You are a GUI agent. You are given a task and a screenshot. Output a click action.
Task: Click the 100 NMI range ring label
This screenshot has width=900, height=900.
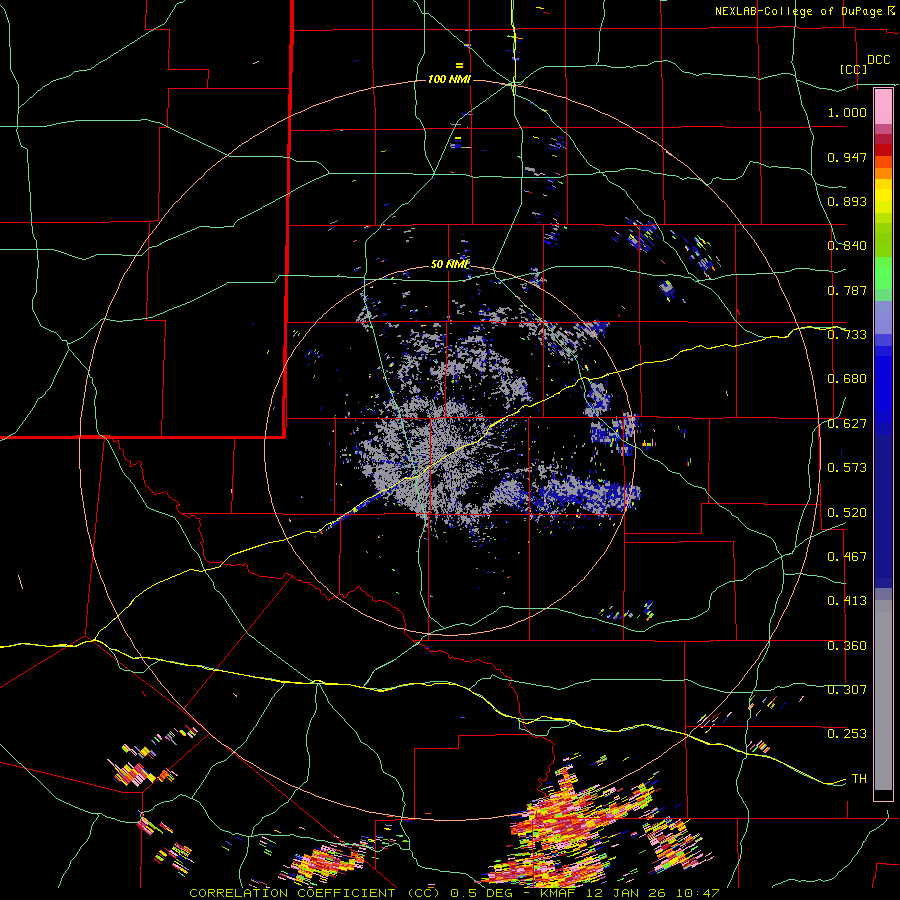(449, 79)
